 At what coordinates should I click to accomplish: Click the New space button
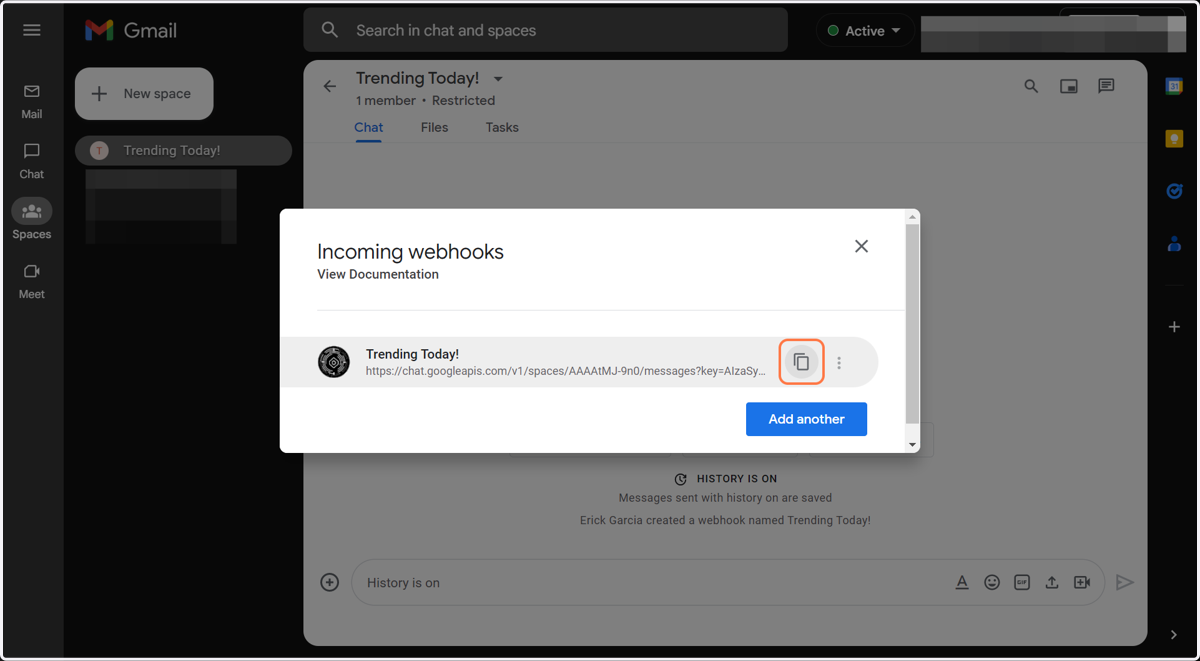(144, 94)
